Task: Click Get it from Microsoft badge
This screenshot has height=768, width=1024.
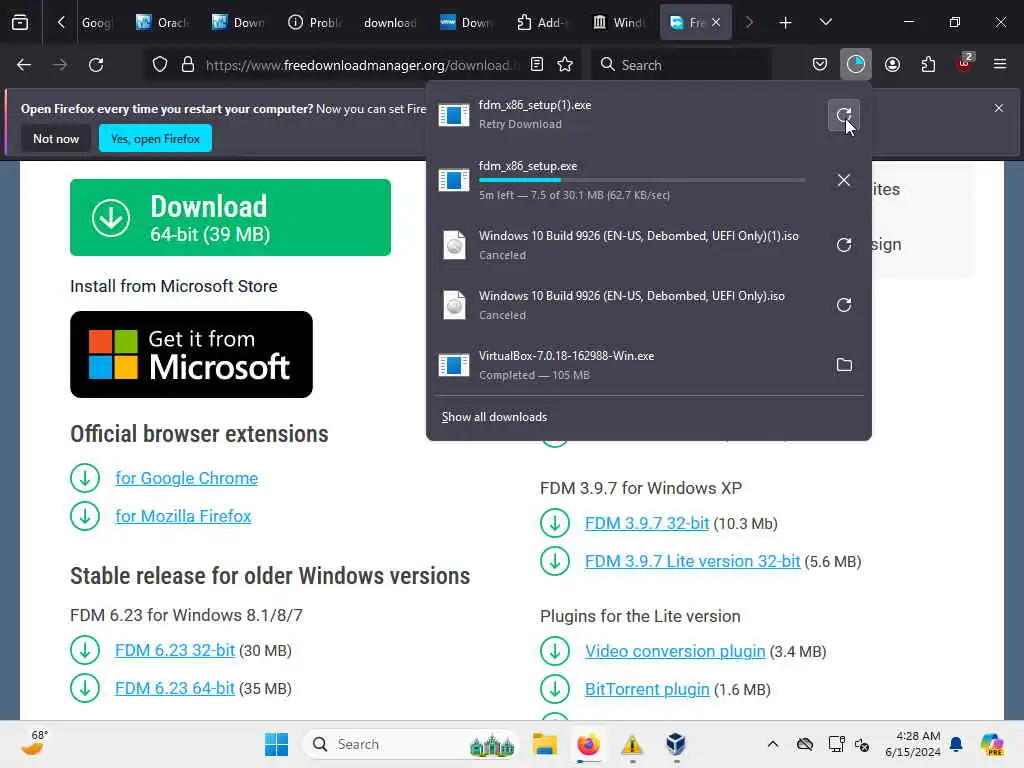Action: pyautogui.click(x=191, y=355)
